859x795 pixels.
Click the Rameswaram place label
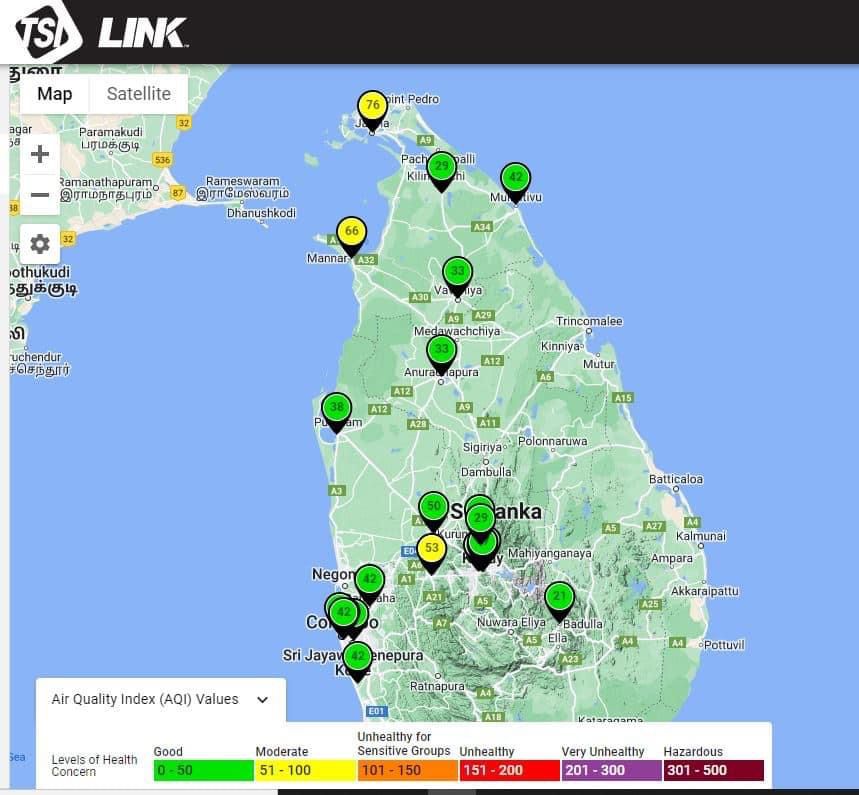point(243,181)
